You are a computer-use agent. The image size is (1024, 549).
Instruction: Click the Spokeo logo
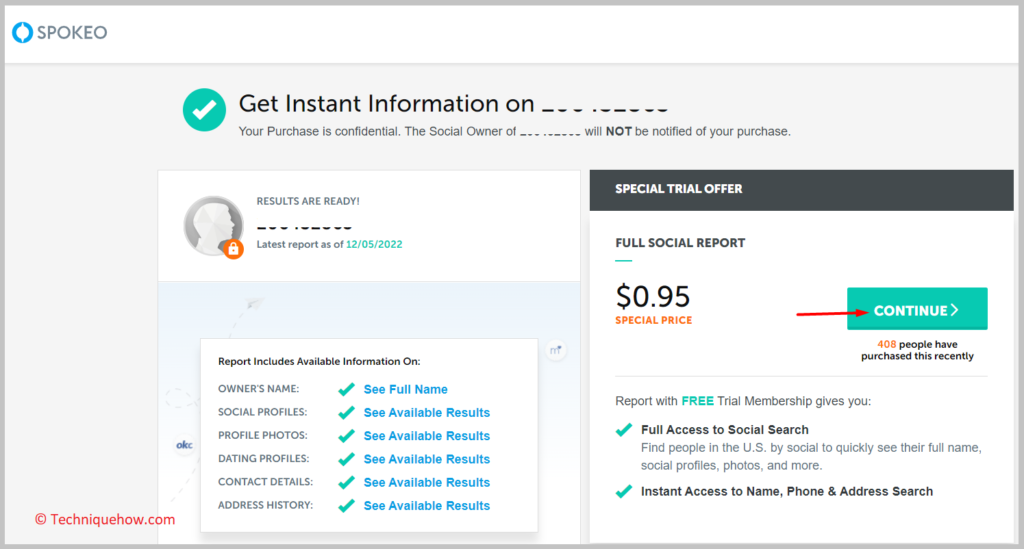coord(59,33)
